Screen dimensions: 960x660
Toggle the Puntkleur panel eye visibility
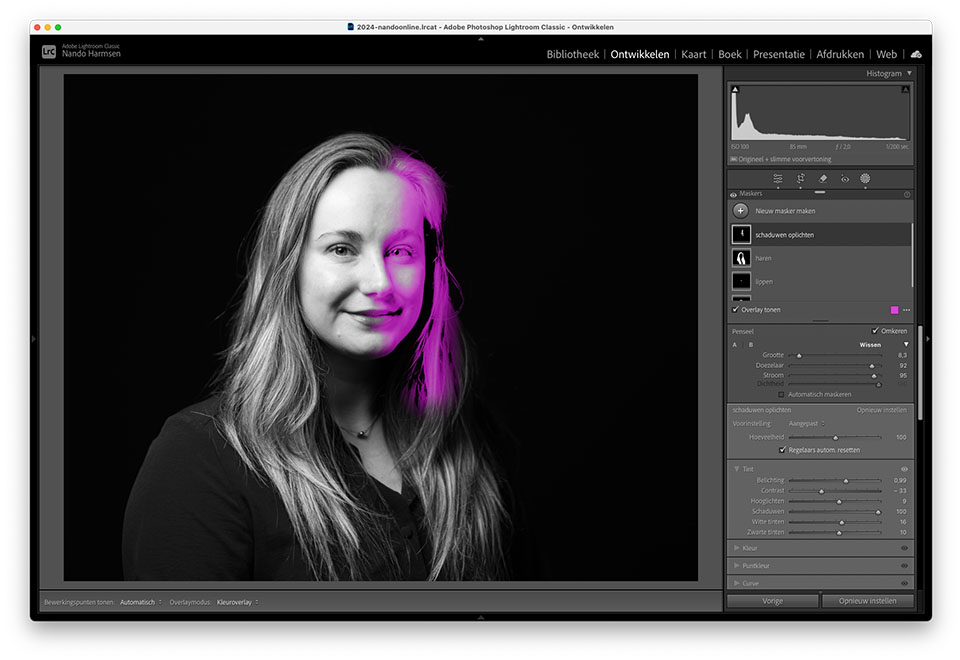click(904, 566)
